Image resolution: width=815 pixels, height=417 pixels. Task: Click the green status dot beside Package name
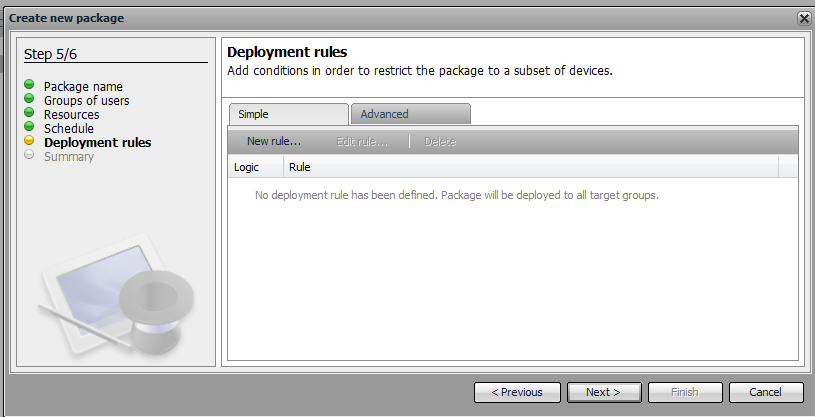click(x=30, y=86)
